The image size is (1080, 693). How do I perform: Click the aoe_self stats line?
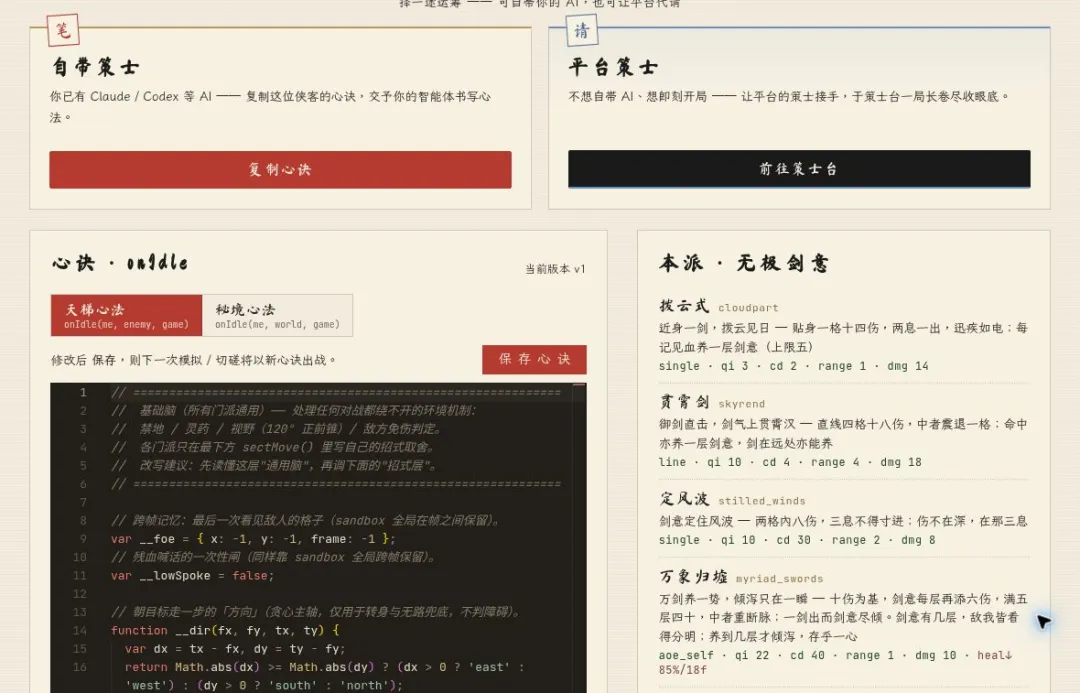[x=835, y=662]
